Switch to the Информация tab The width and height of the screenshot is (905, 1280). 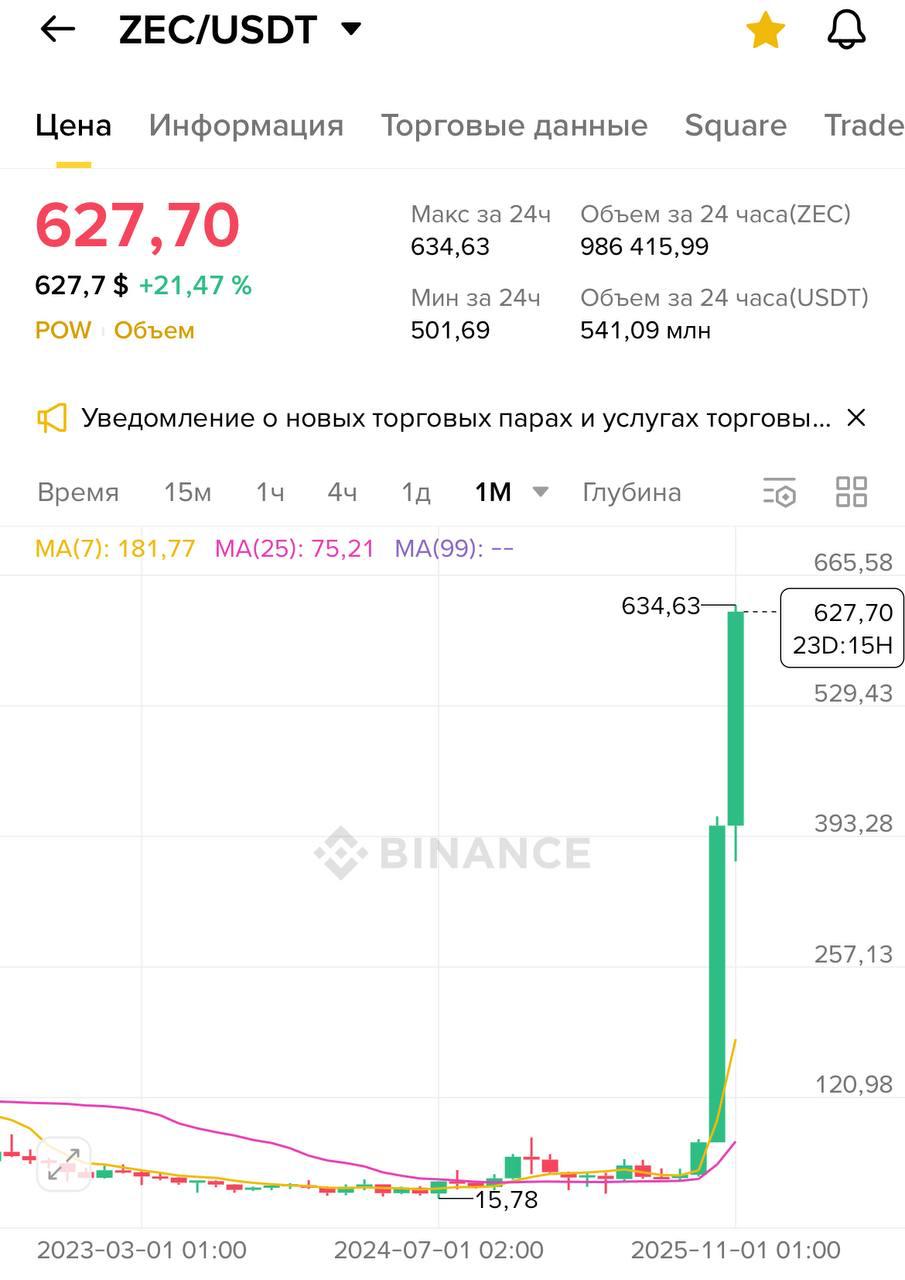(246, 126)
